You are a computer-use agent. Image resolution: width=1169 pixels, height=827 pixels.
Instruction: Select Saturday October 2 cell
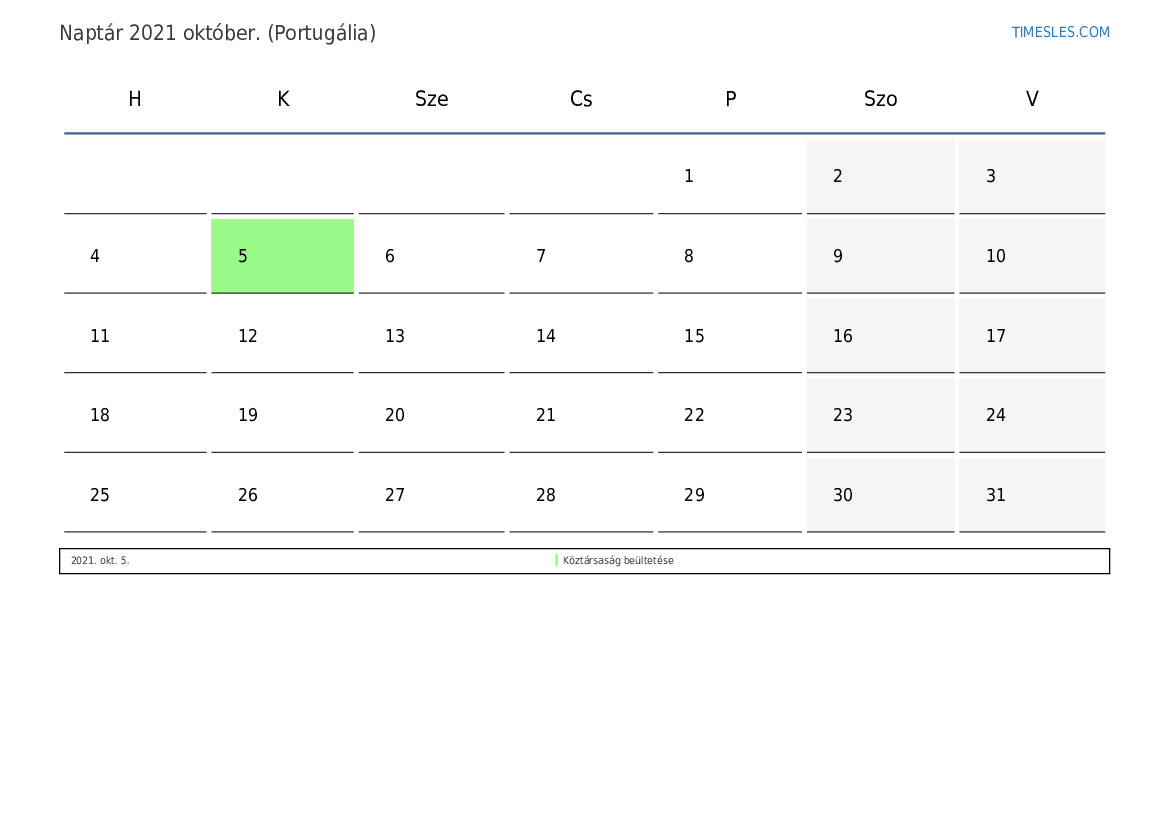coord(880,177)
